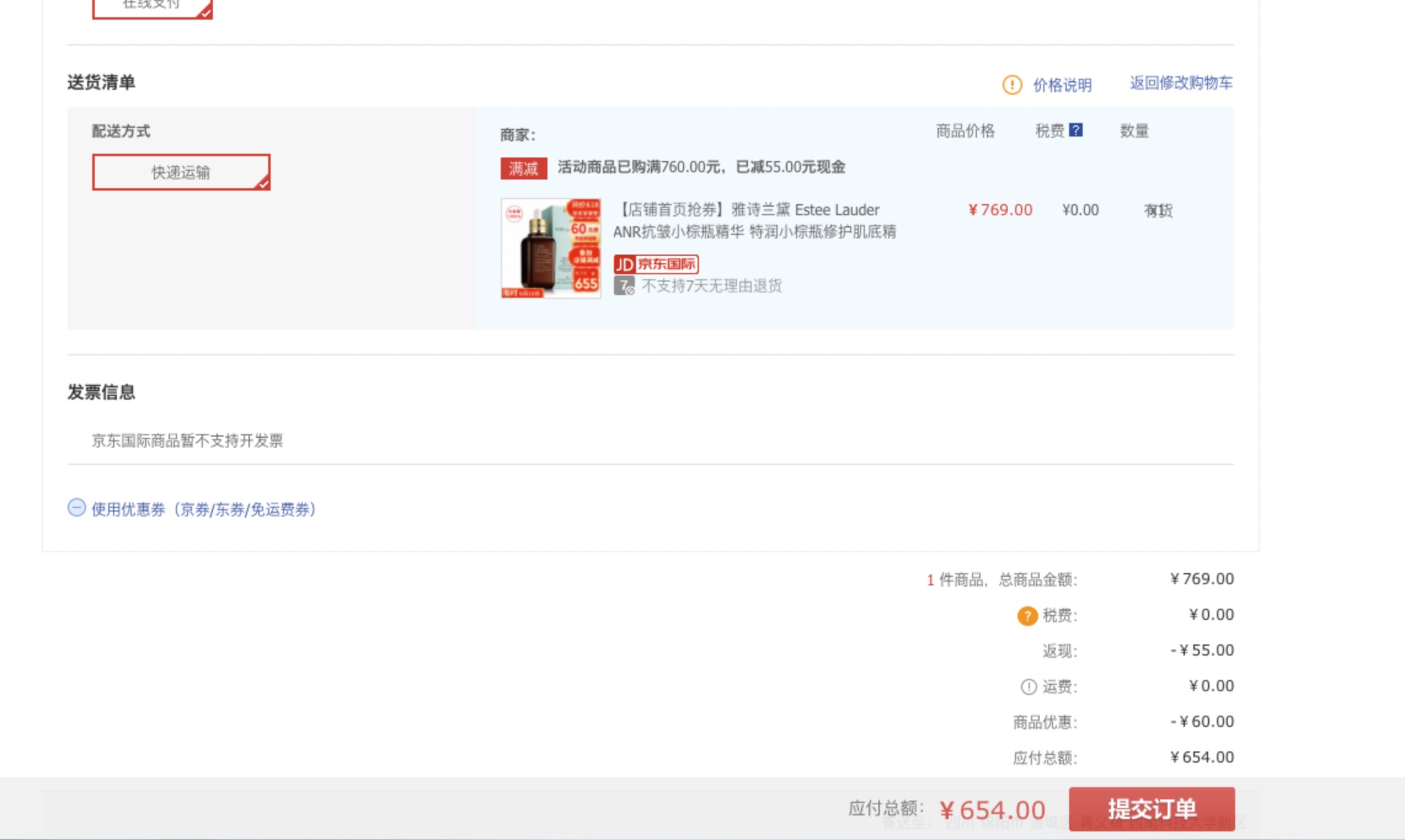Click the 返现 -¥55.00 amount
This screenshot has height=840, width=1405.
[x=1202, y=651]
